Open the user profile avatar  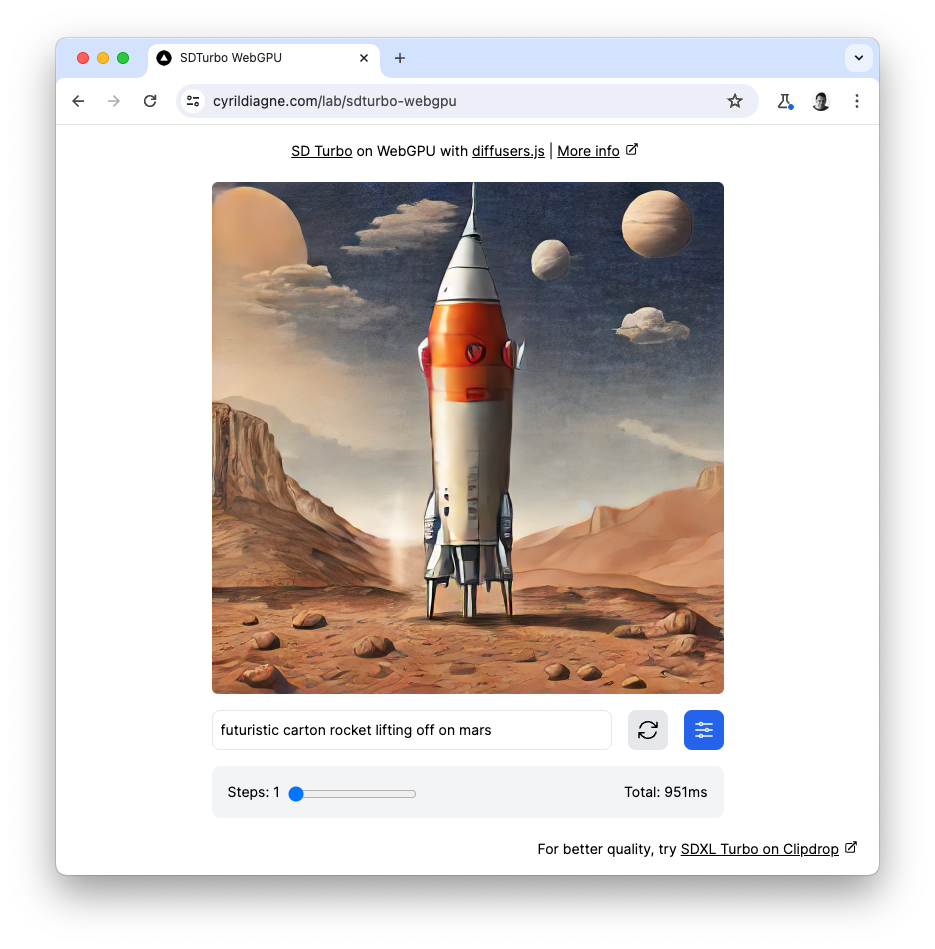pos(821,101)
